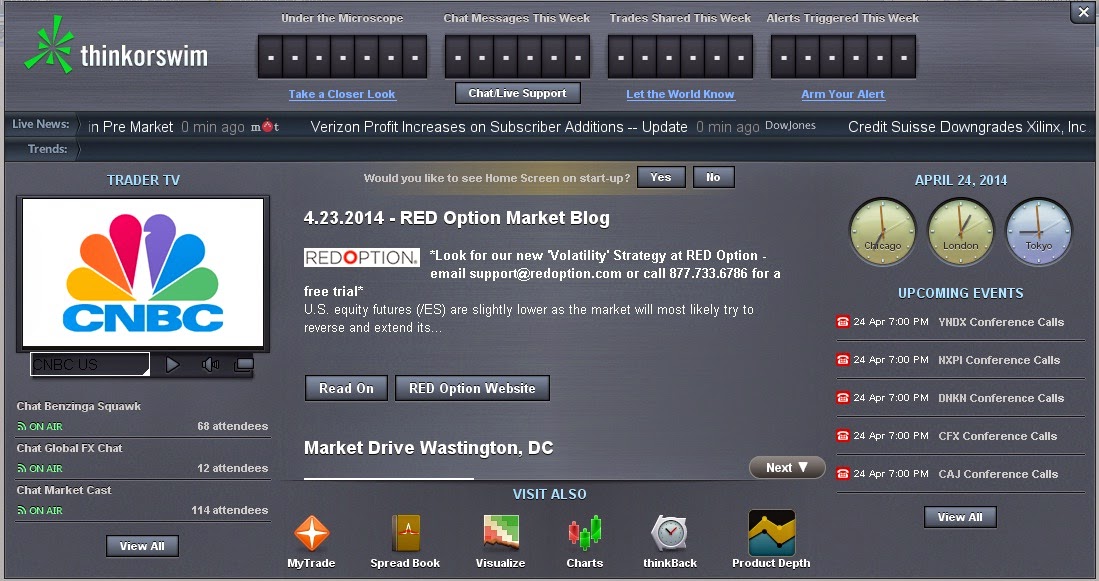
Task: Click the Tokyo clock
Action: coord(1039,232)
